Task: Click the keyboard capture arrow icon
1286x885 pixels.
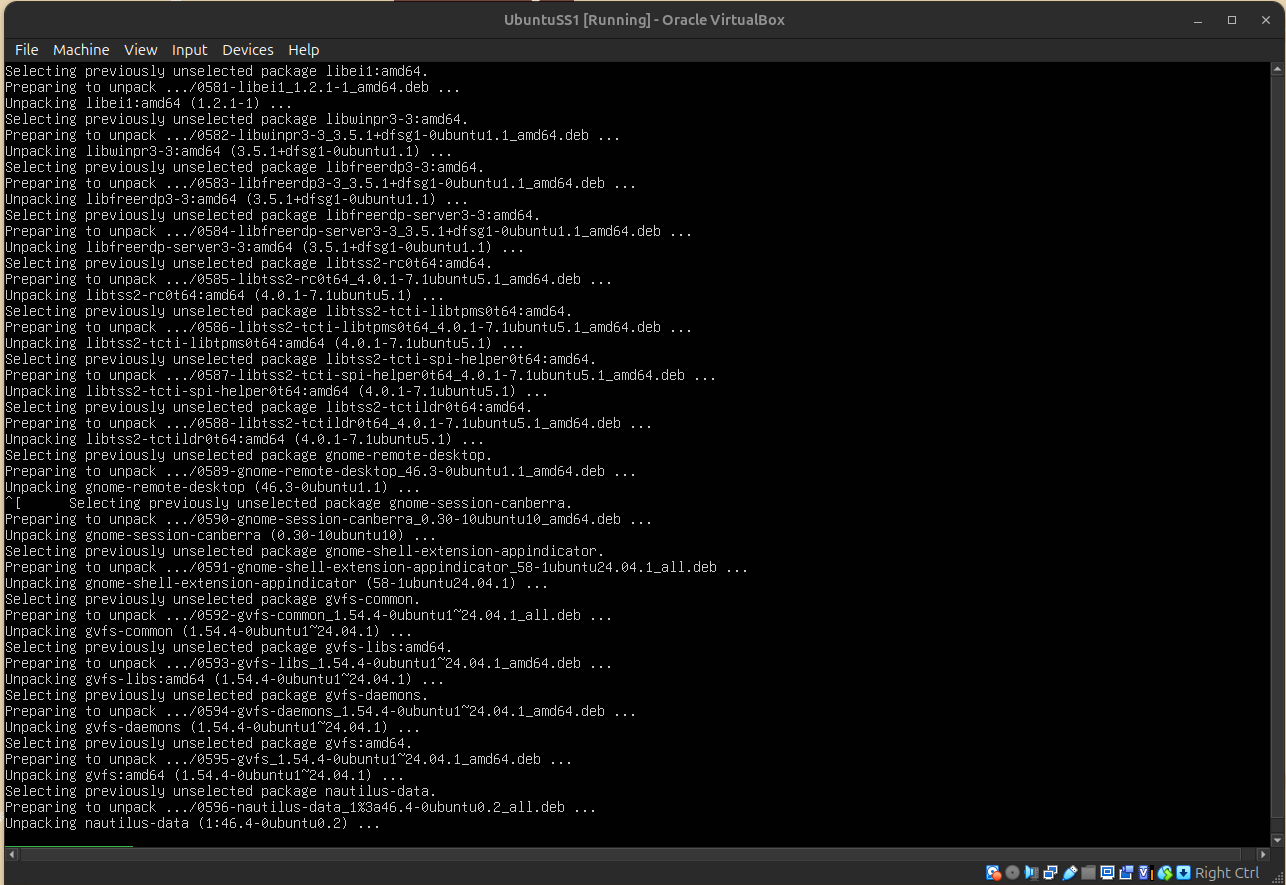Action: [x=1184, y=873]
